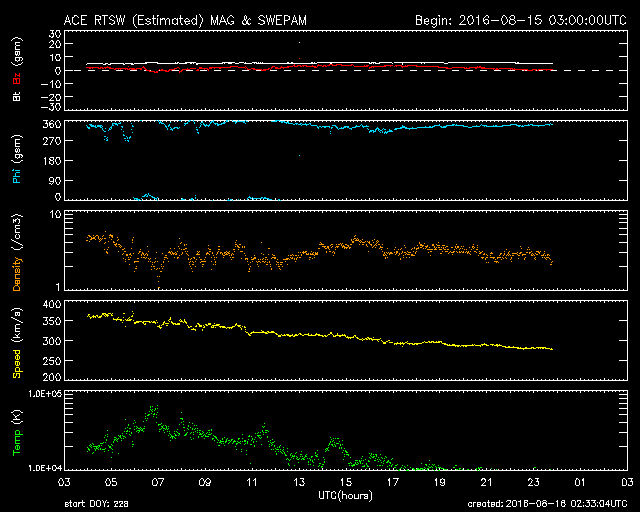This screenshot has width=640, height=512.
Task: Click the green "Temp (K)" axis label
Action: 17,433
